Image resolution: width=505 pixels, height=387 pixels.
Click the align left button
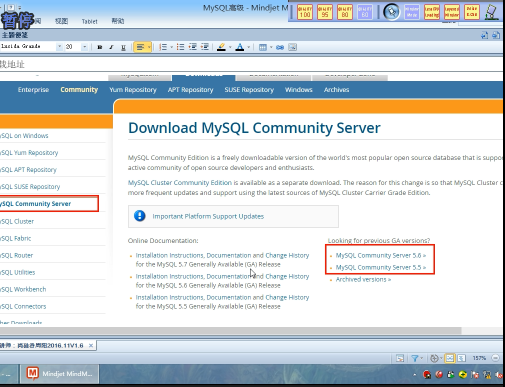(140, 47)
